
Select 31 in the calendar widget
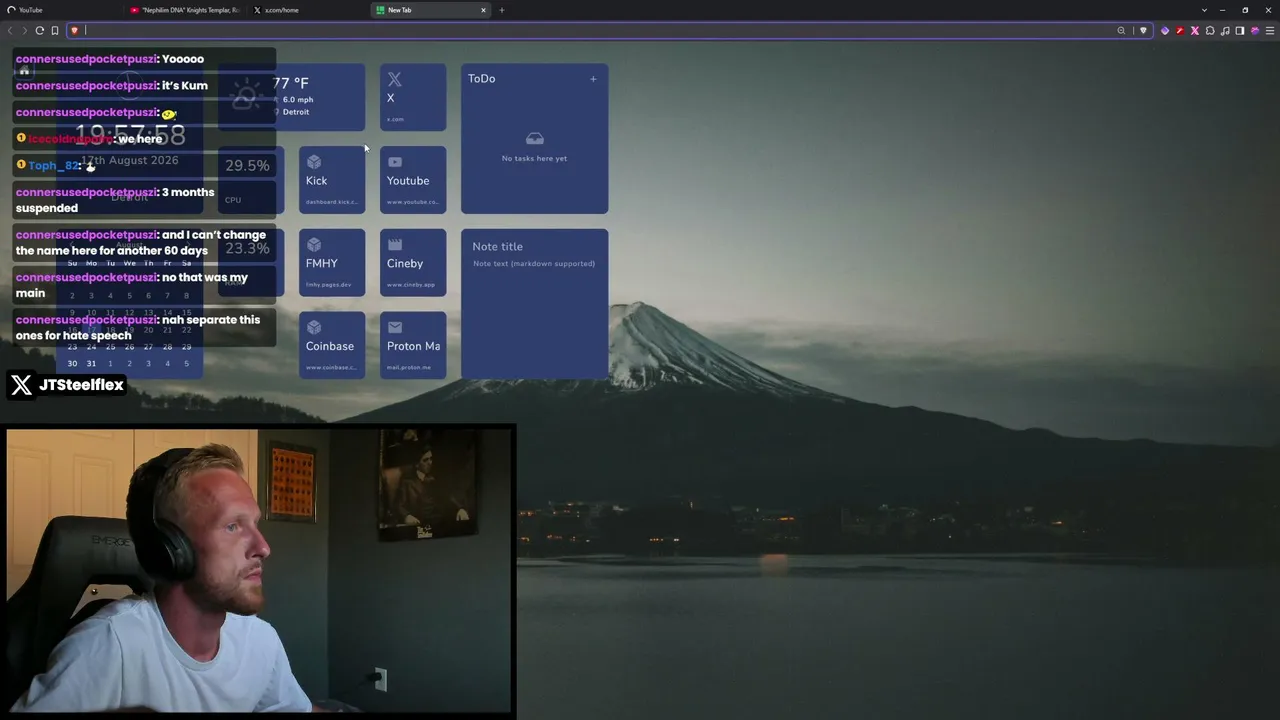tap(91, 363)
